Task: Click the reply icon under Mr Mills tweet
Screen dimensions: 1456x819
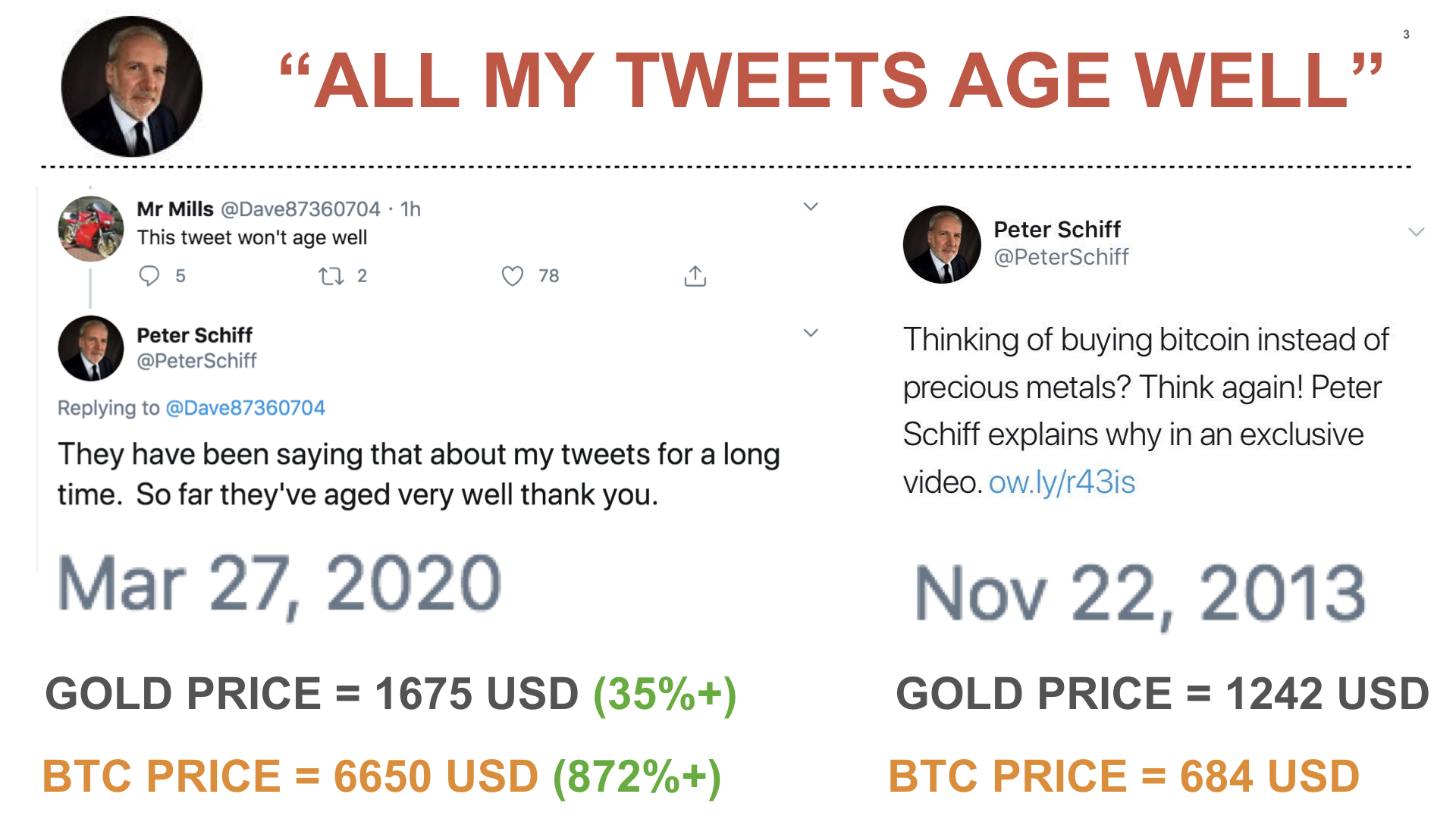Action: point(149,275)
